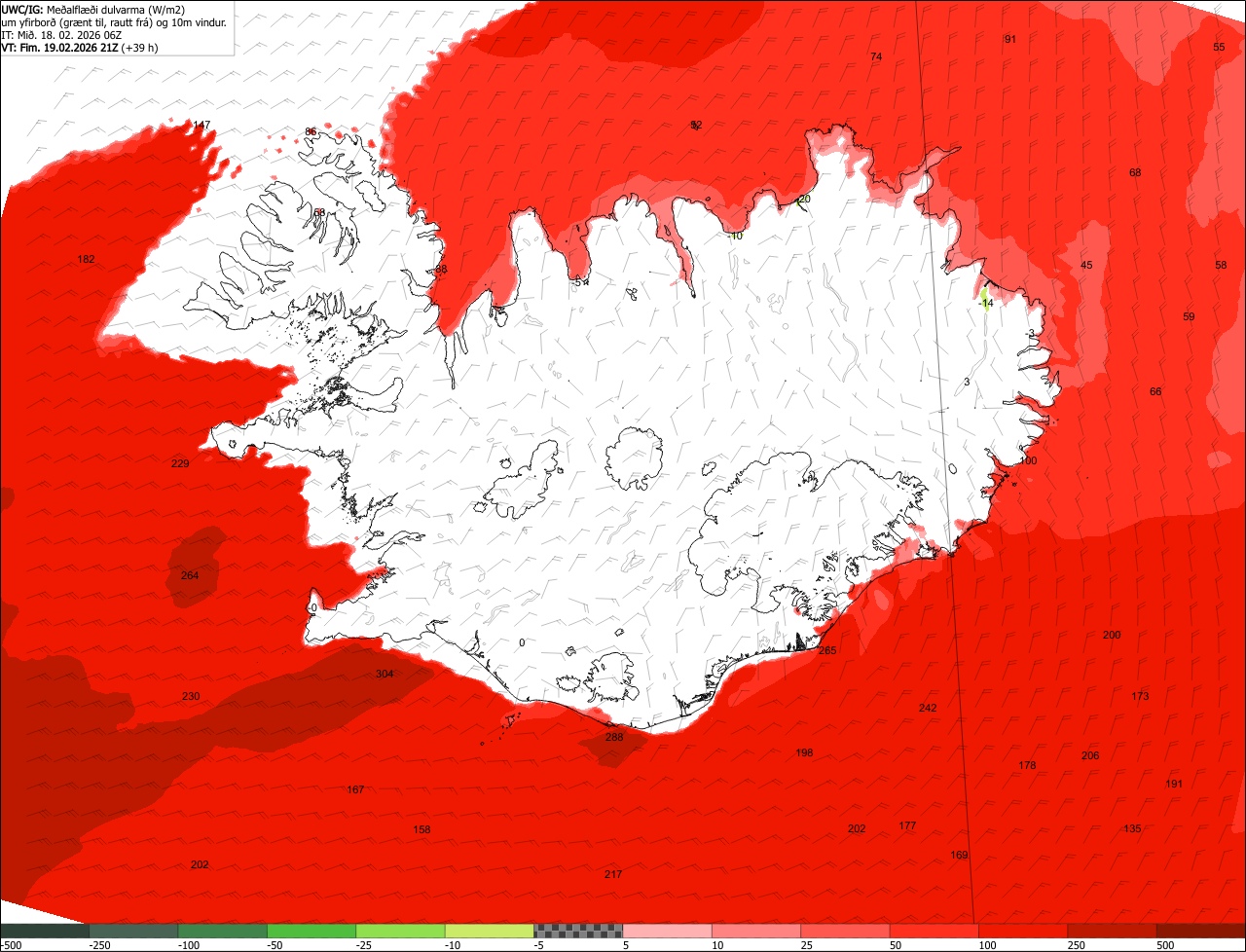The height and width of the screenshot is (952, 1246).
Task: Click the map value 158
Action: 421,829
